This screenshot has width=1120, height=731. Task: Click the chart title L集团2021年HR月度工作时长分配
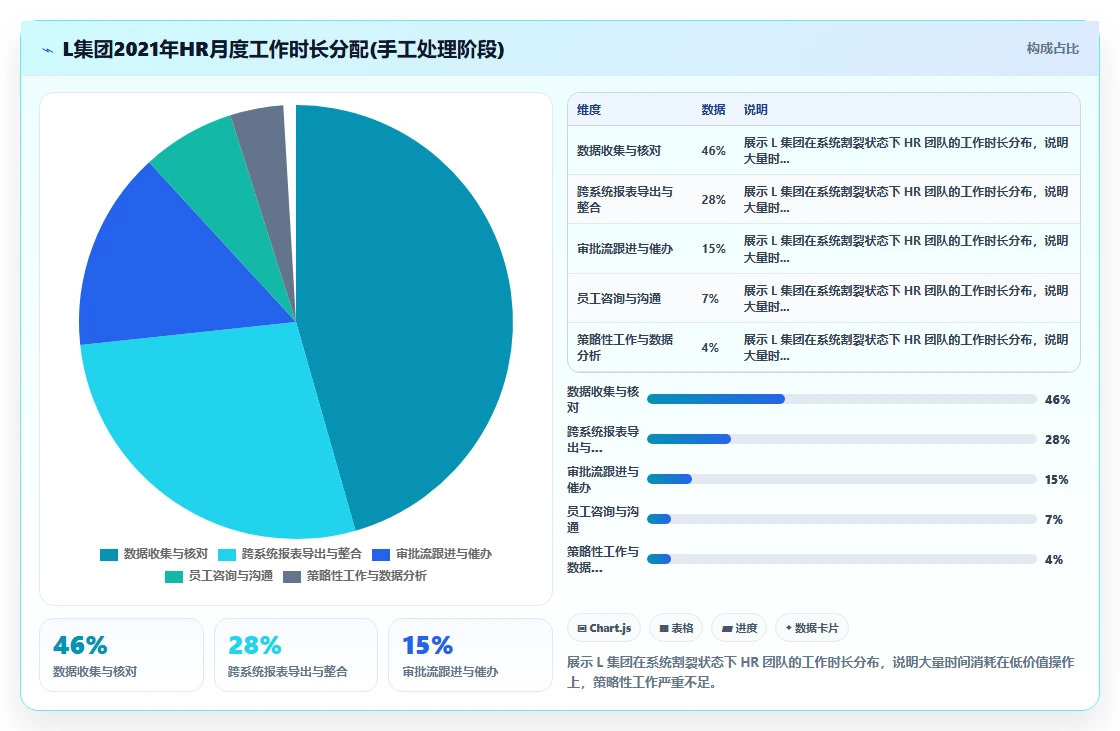click(x=284, y=49)
